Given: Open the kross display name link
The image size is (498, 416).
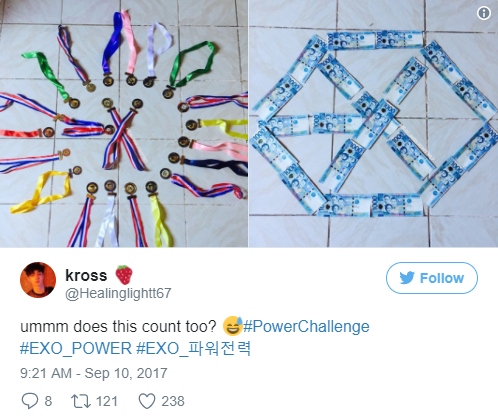Looking at the screenshot, I should [x=86, y=275].
